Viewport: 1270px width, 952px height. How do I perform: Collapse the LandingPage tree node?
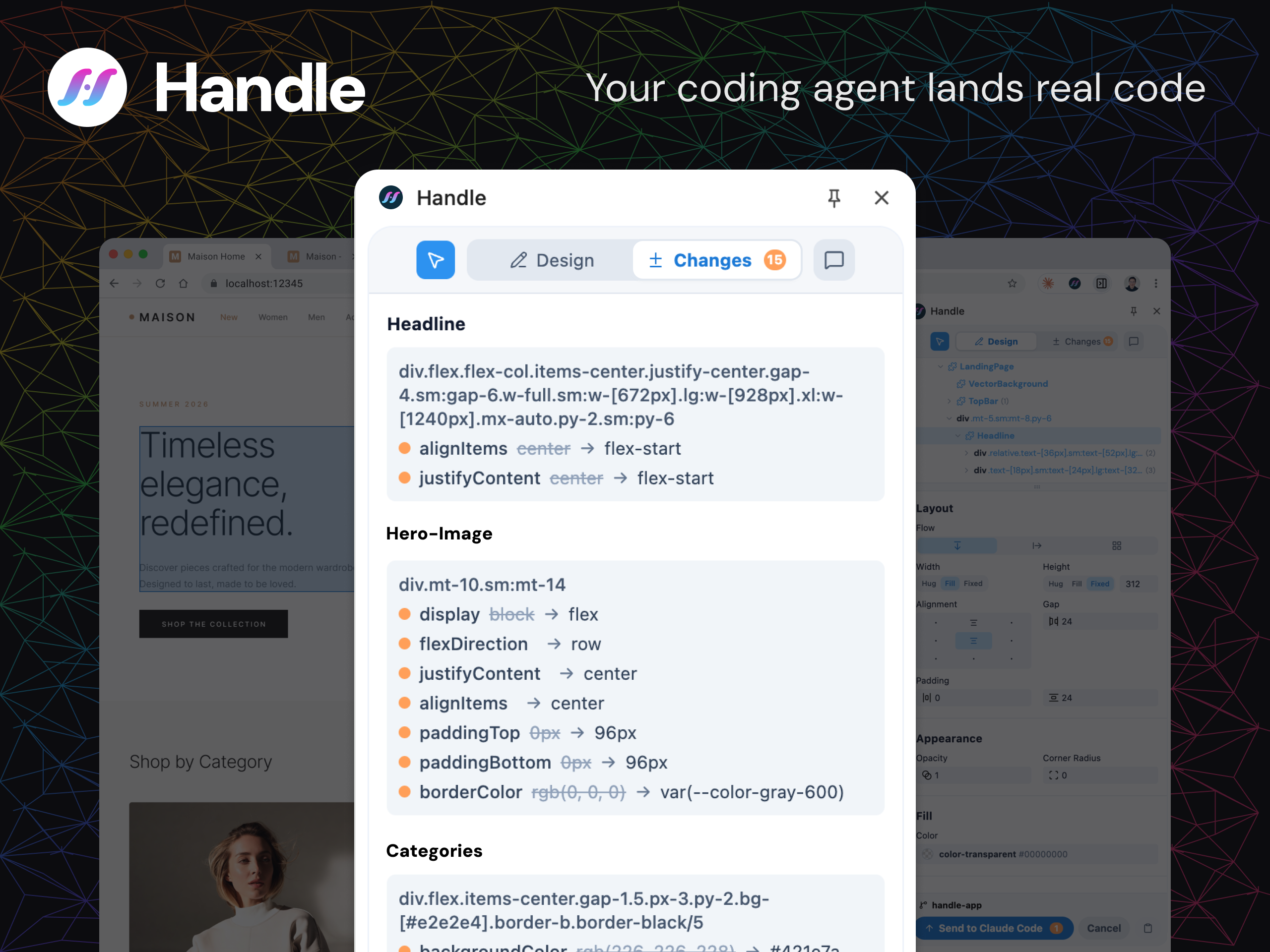tap(941, 367)
